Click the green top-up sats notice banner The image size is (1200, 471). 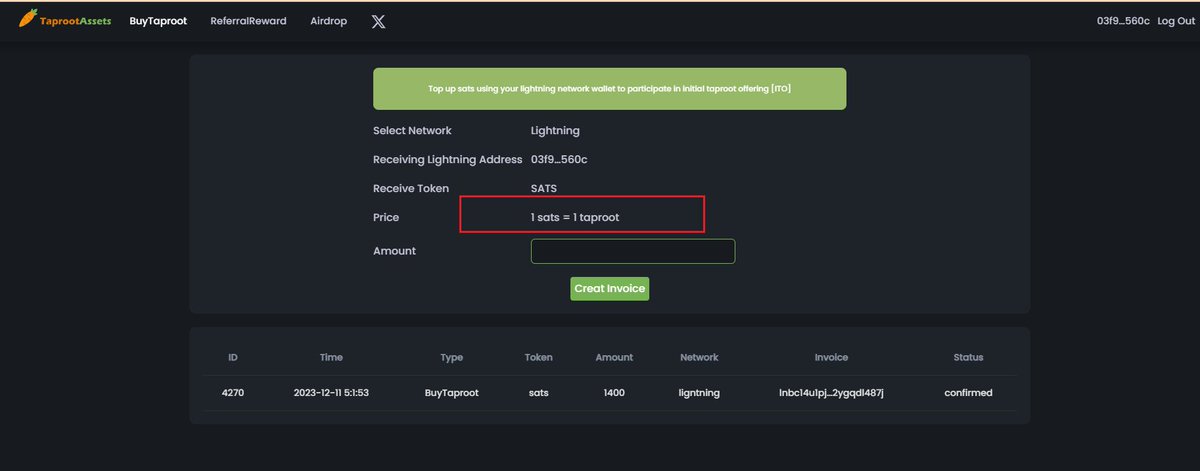(x=610, y=89)
